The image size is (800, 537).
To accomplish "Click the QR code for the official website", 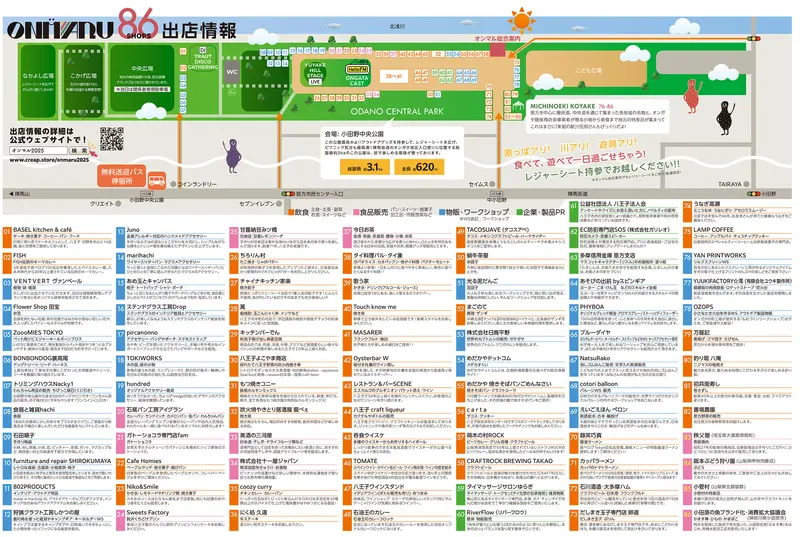I will click(112, 139).
